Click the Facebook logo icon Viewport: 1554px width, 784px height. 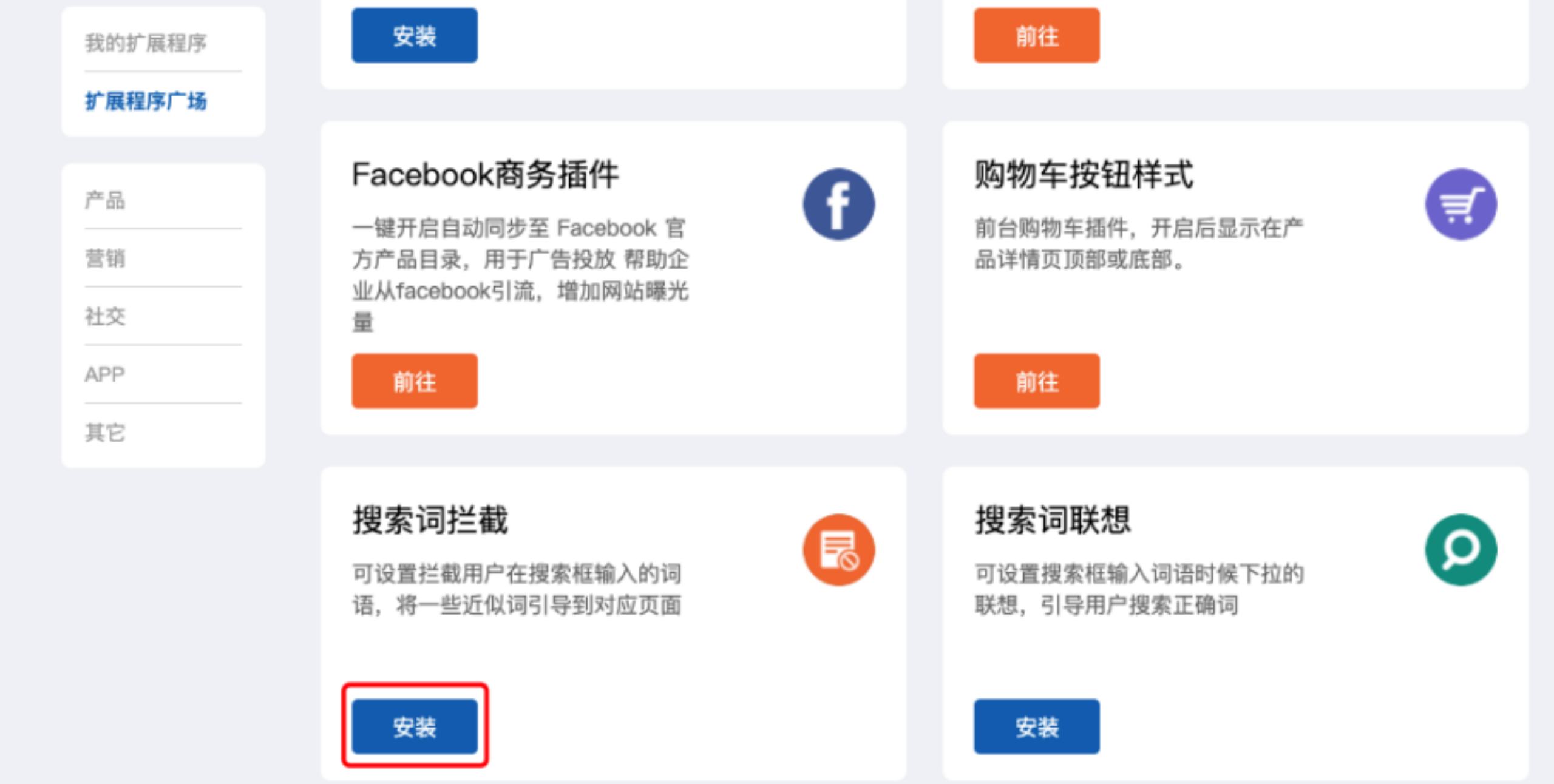[838, 204]
